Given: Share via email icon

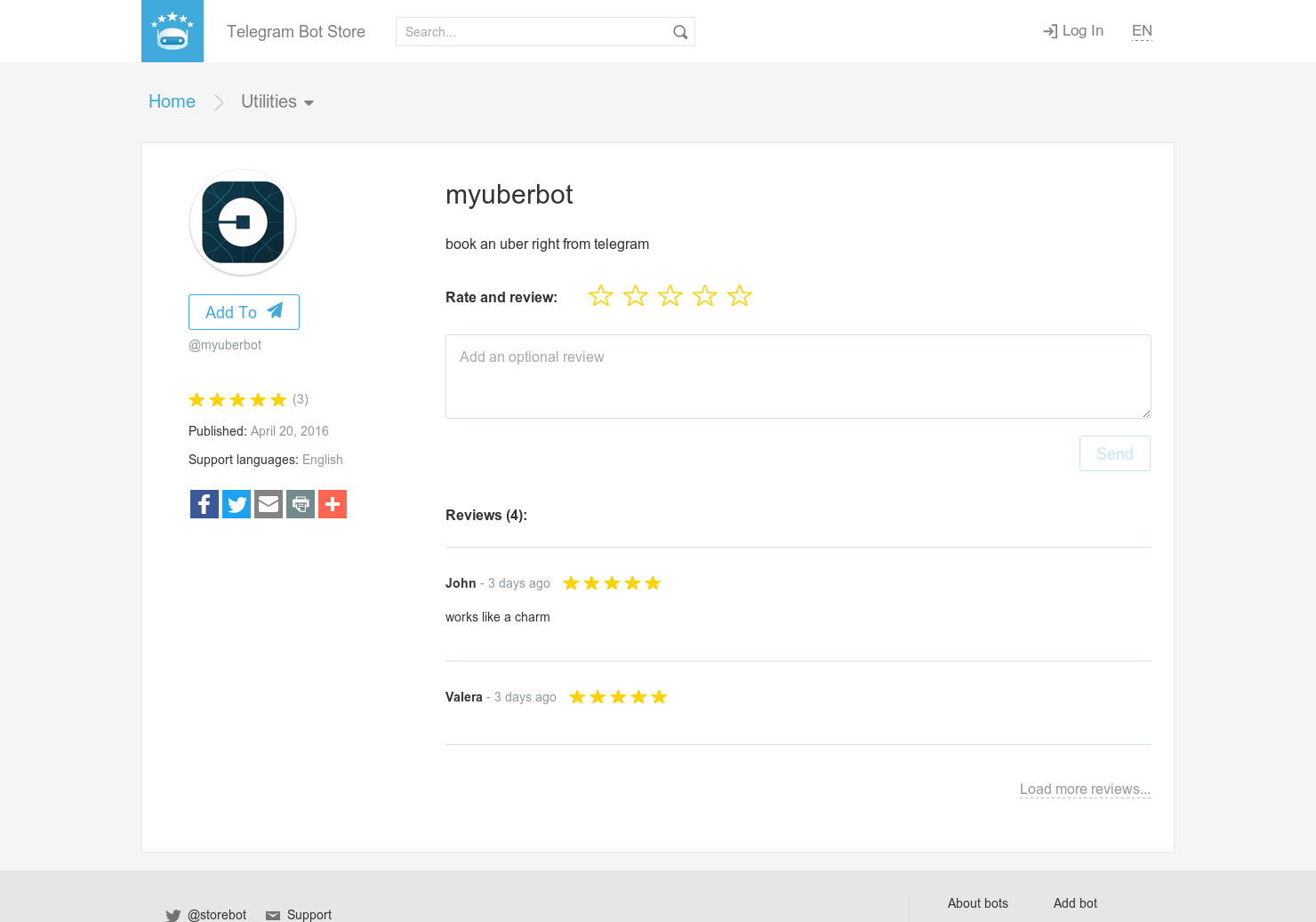Looking at the screenshot, I should (269, 504).
